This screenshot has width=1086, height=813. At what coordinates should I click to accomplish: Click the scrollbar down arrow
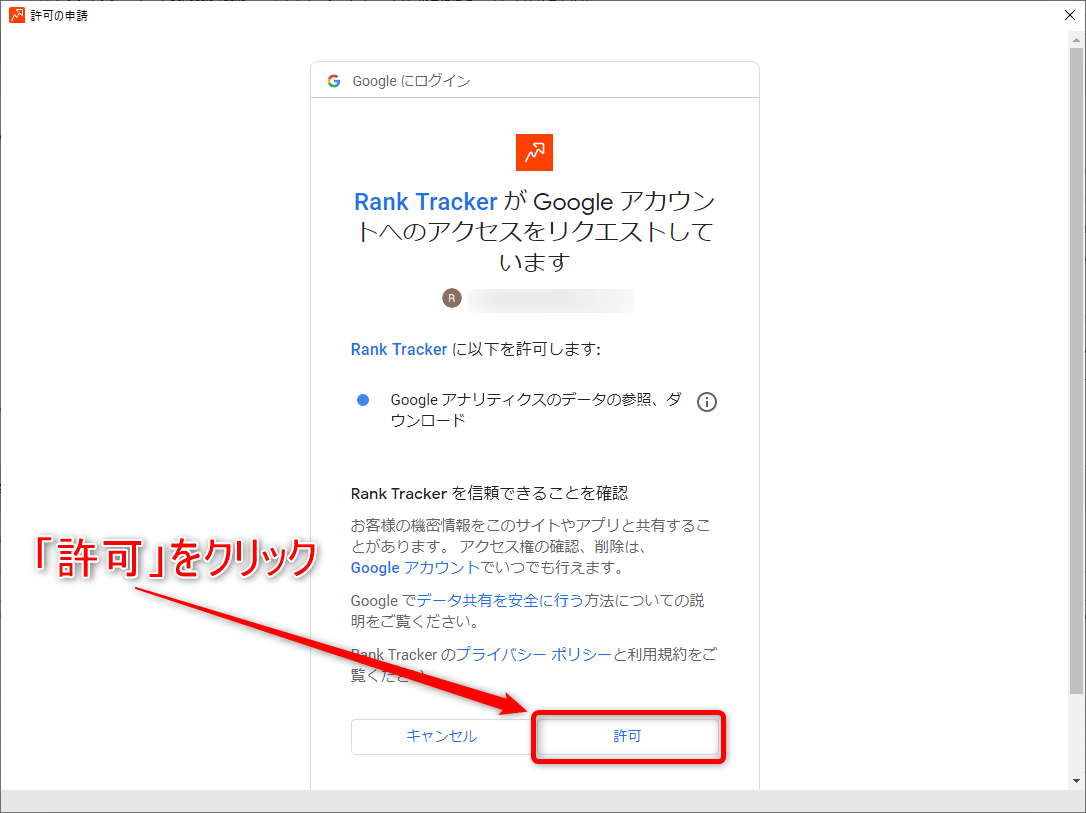1076,781
